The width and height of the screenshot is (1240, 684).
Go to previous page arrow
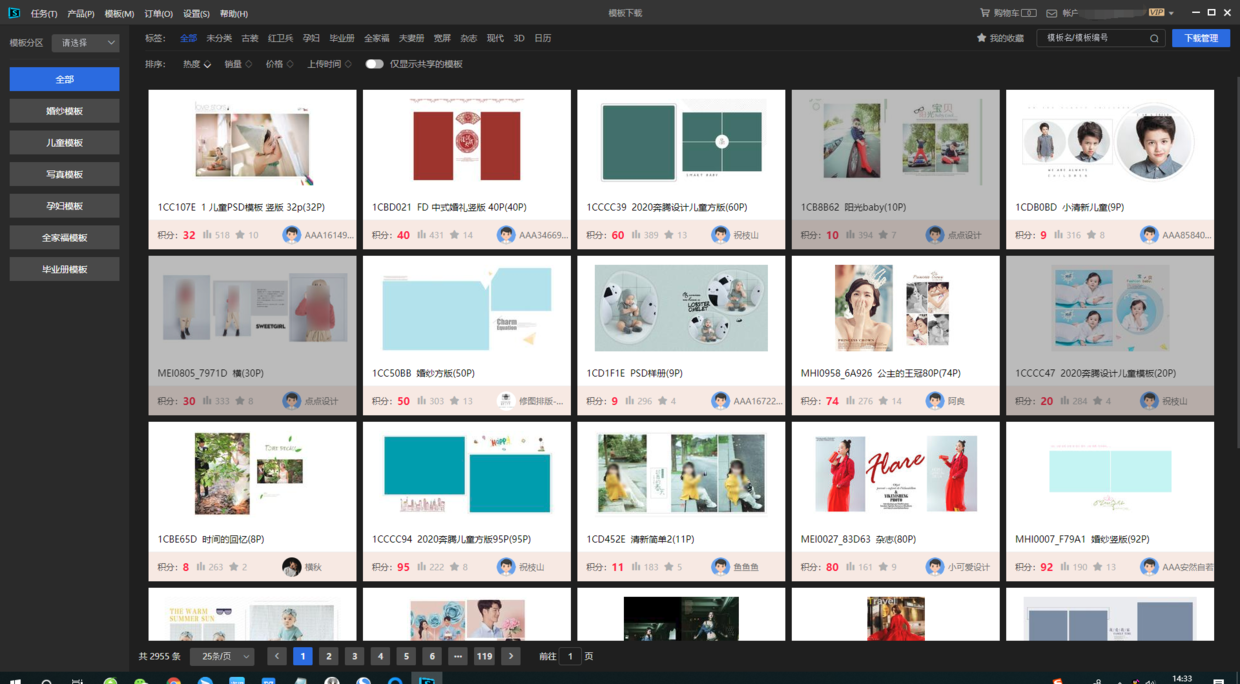coord(277,656)
